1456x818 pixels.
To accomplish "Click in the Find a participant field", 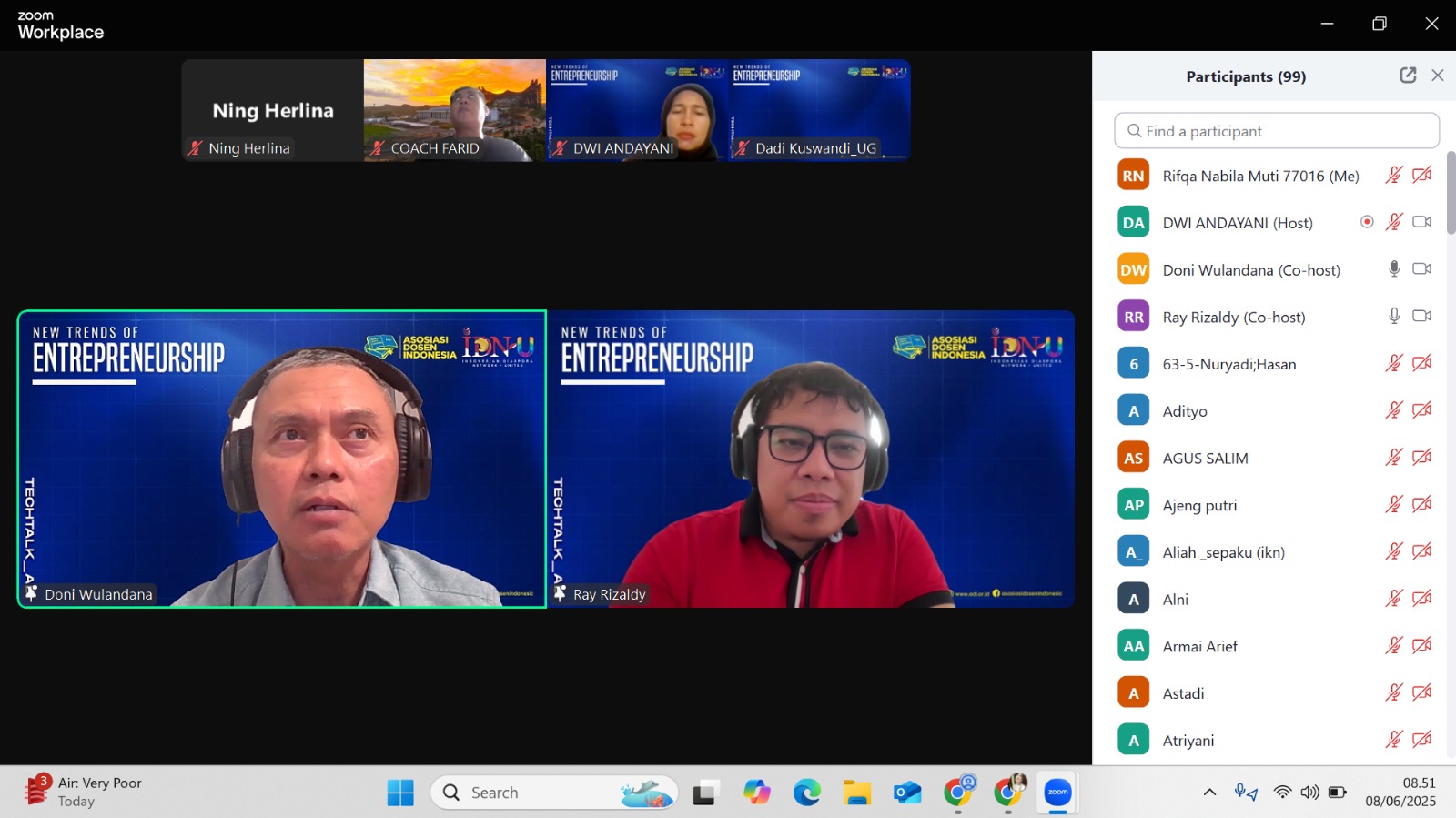I will pyautogui.click(x=1277, y=131).
